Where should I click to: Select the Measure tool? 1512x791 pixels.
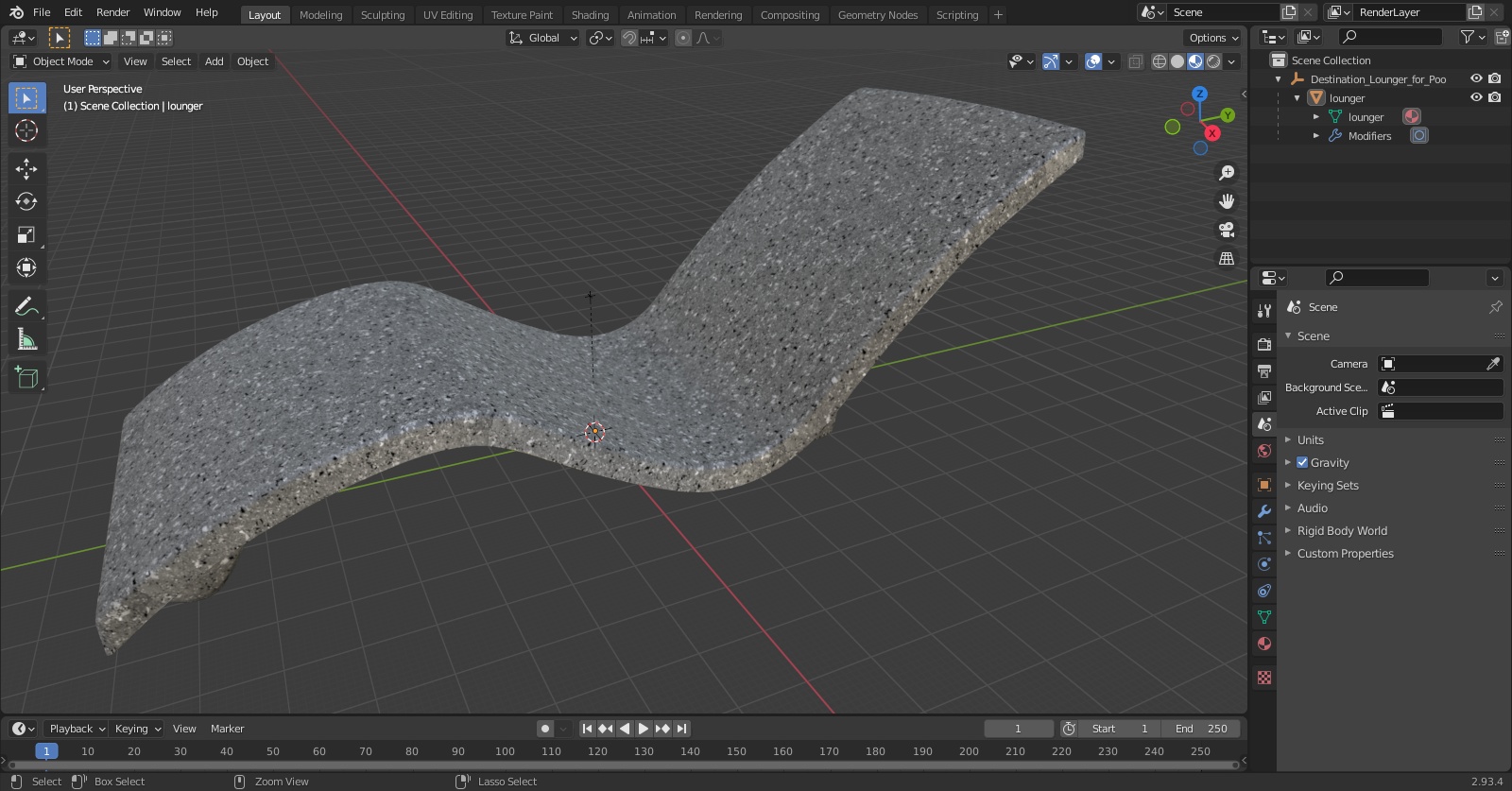click(x=26, y=339)
